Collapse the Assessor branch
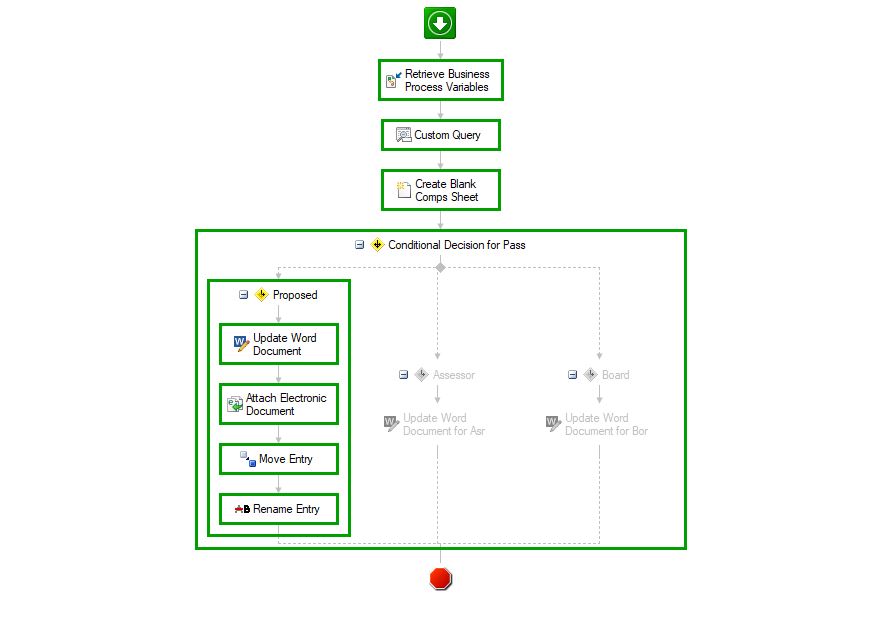The width and height of the screenshot is (891, 627). [x=403, y=375]
